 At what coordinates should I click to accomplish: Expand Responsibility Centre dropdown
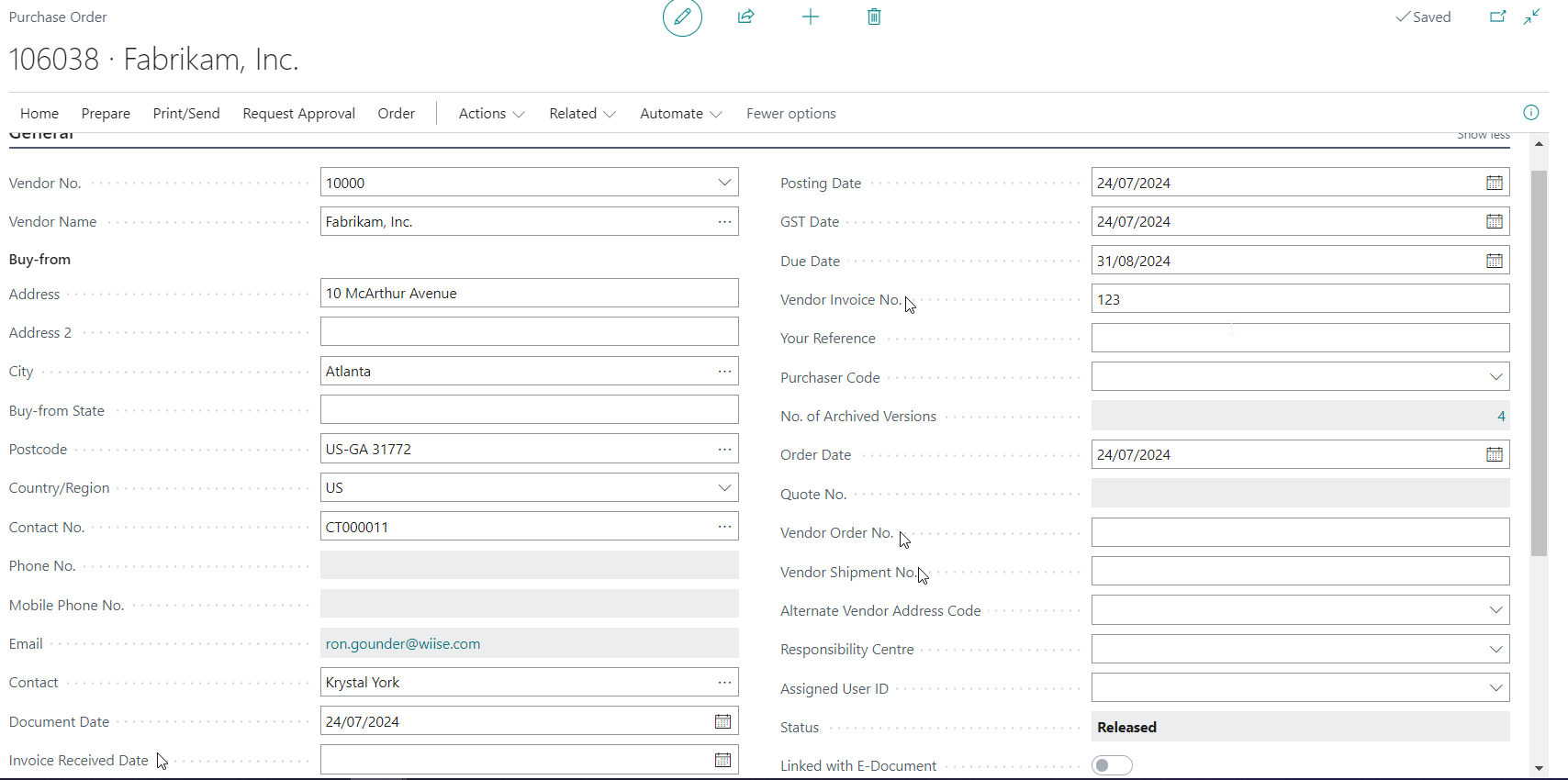pyautogui.click(x=1495, y=649)
